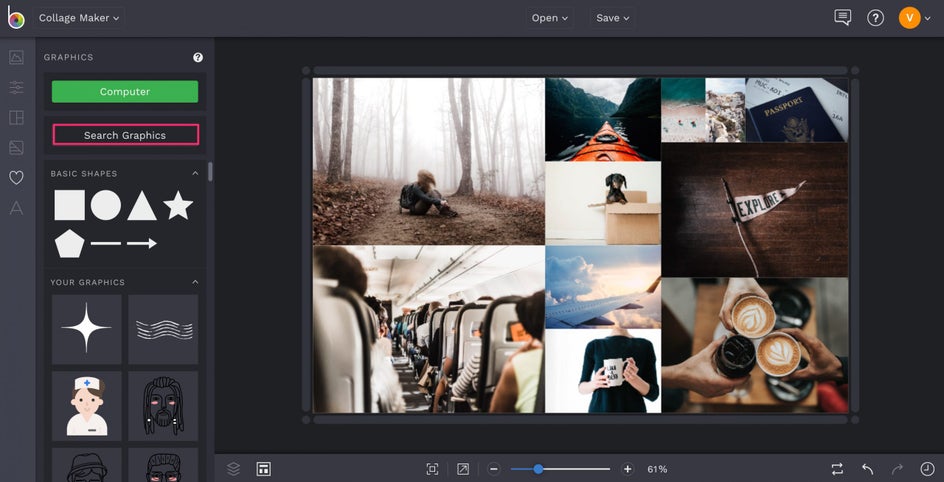Image resolution: width=944 pixels, height=482 pixels.
Task: Select the airplane wing clouds photo
Action: click(x=603, y=287)
